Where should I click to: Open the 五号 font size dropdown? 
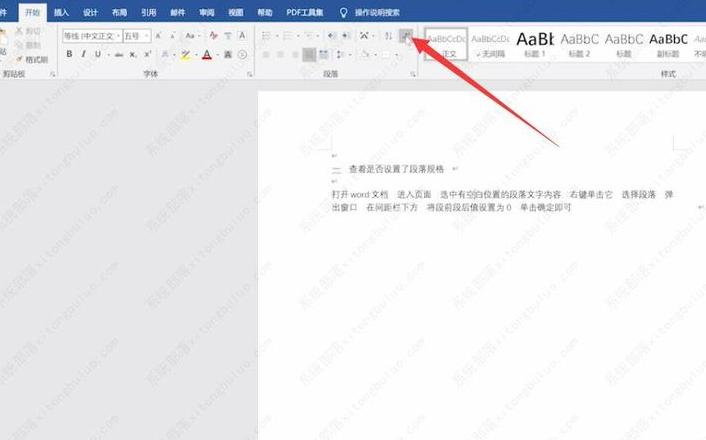coord(146,36)
